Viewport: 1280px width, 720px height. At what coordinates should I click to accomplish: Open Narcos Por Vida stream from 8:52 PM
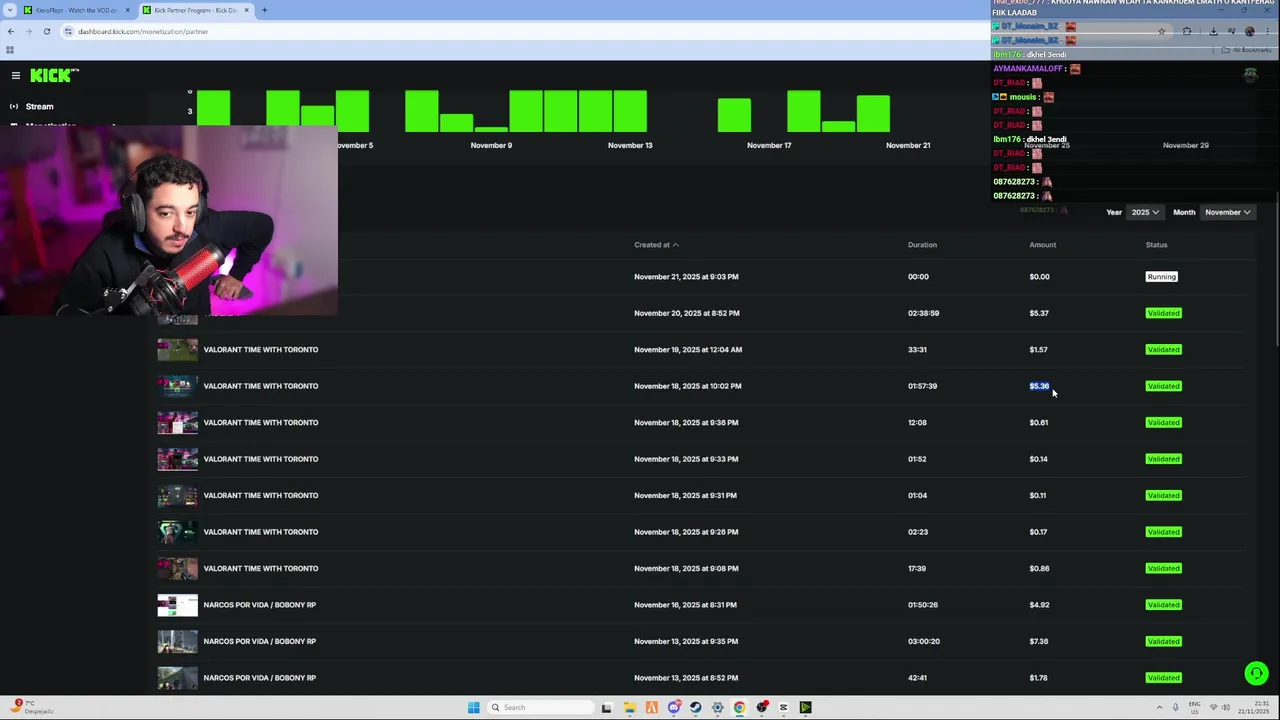tap(259, 678)
